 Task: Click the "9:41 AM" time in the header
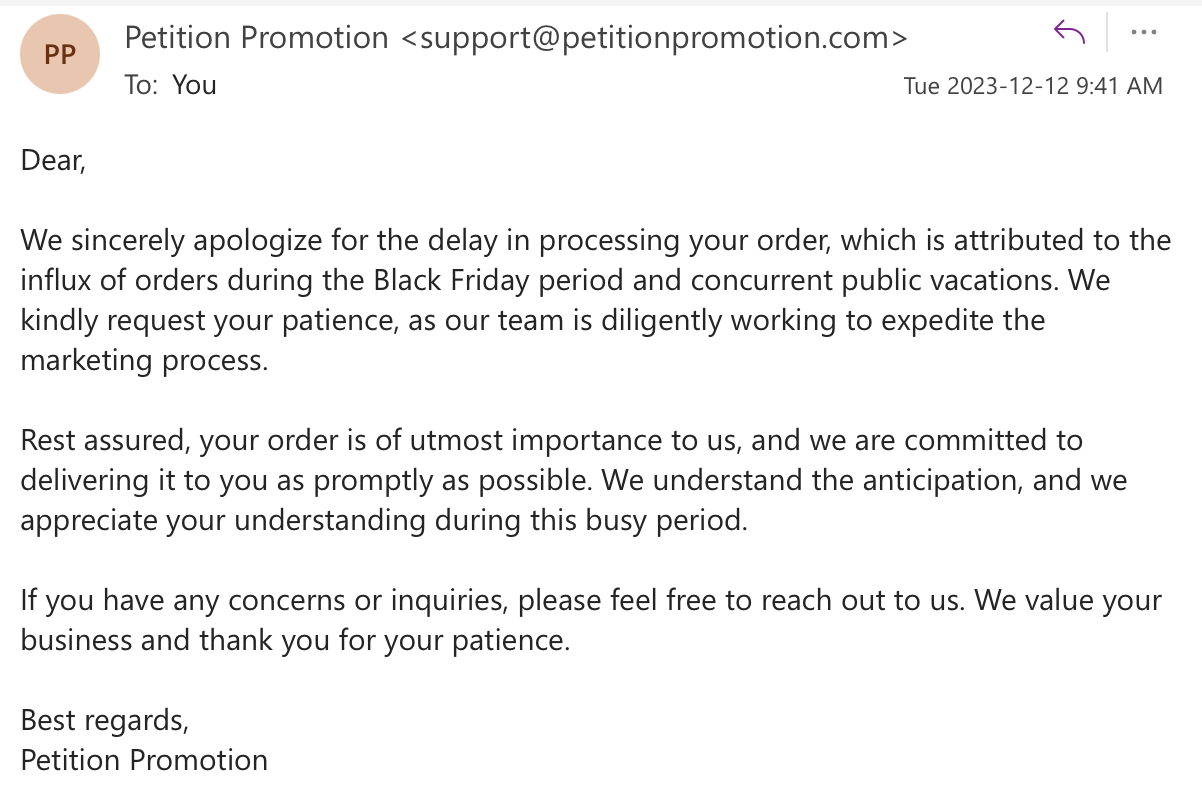click(1119, 86)
